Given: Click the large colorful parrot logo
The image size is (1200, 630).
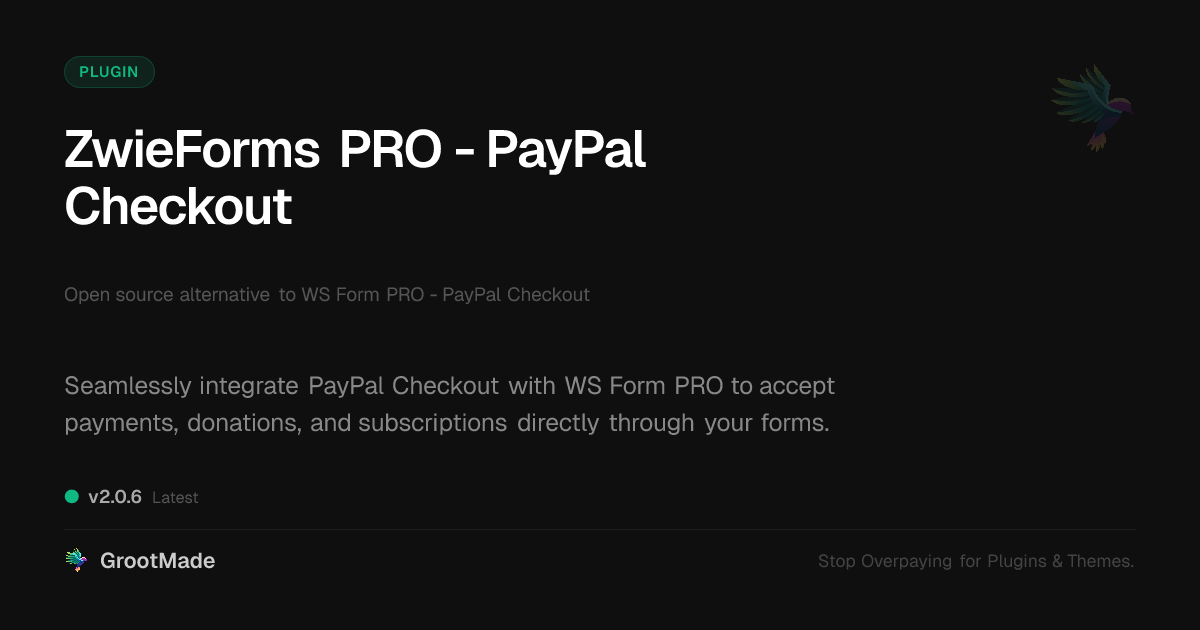Looking at the screenshot, I should coord(1092,107).
